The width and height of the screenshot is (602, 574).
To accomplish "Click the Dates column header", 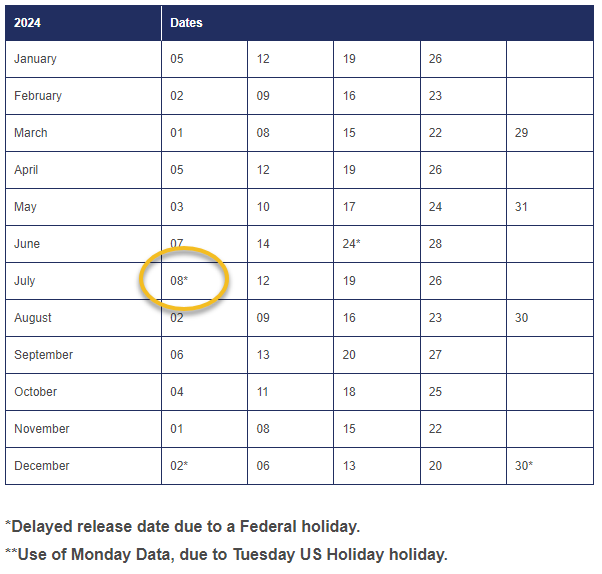I will [x=186, y=22].
